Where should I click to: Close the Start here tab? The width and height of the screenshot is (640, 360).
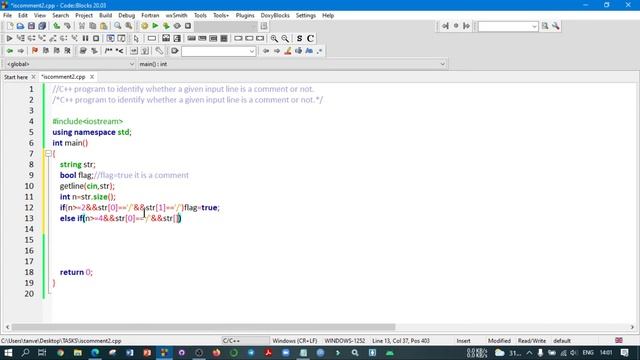[x=33, y=77]
